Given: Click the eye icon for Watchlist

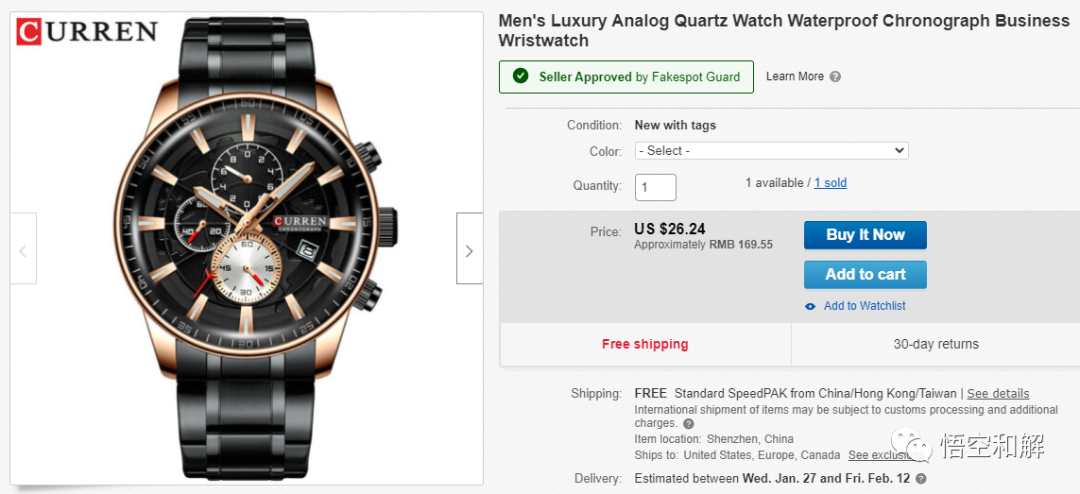Looking at the screenshot, I should pyautogui.click(x=810, y=306).
